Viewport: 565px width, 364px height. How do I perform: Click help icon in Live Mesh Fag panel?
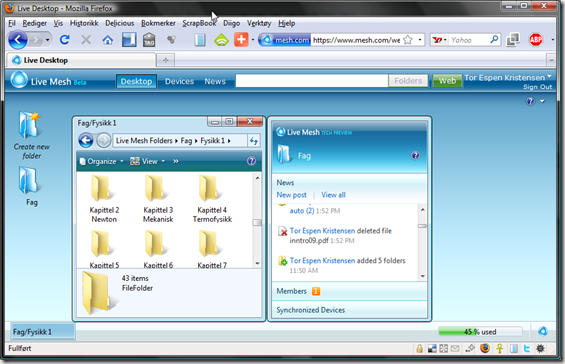pyautogui.click(x=415, y=155)
